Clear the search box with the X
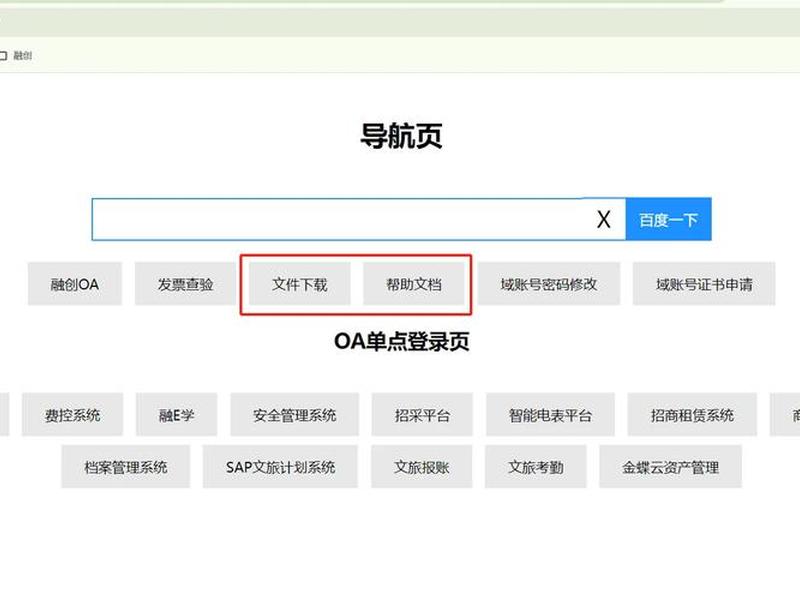This screenshot has height=600, width=800. coord(604,220)
